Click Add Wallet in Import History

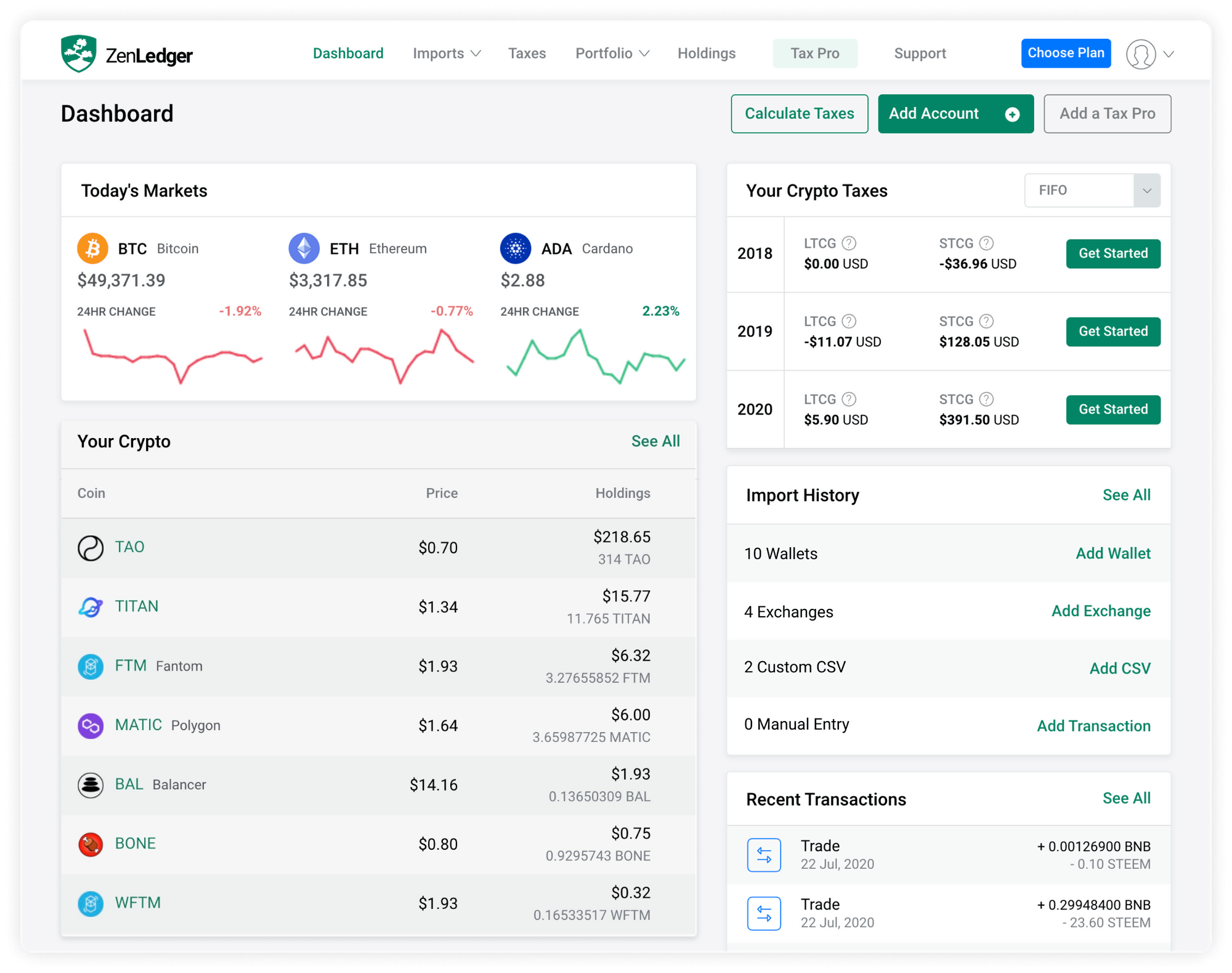(x=1113, y=553)
